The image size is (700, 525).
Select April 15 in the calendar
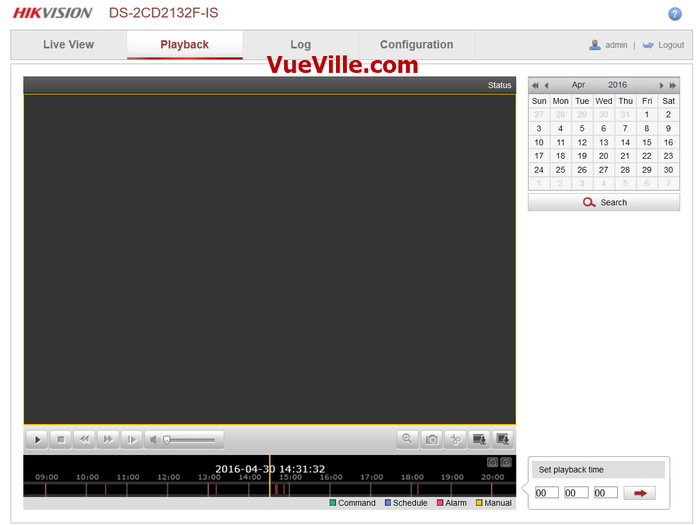tap(647, 142)
